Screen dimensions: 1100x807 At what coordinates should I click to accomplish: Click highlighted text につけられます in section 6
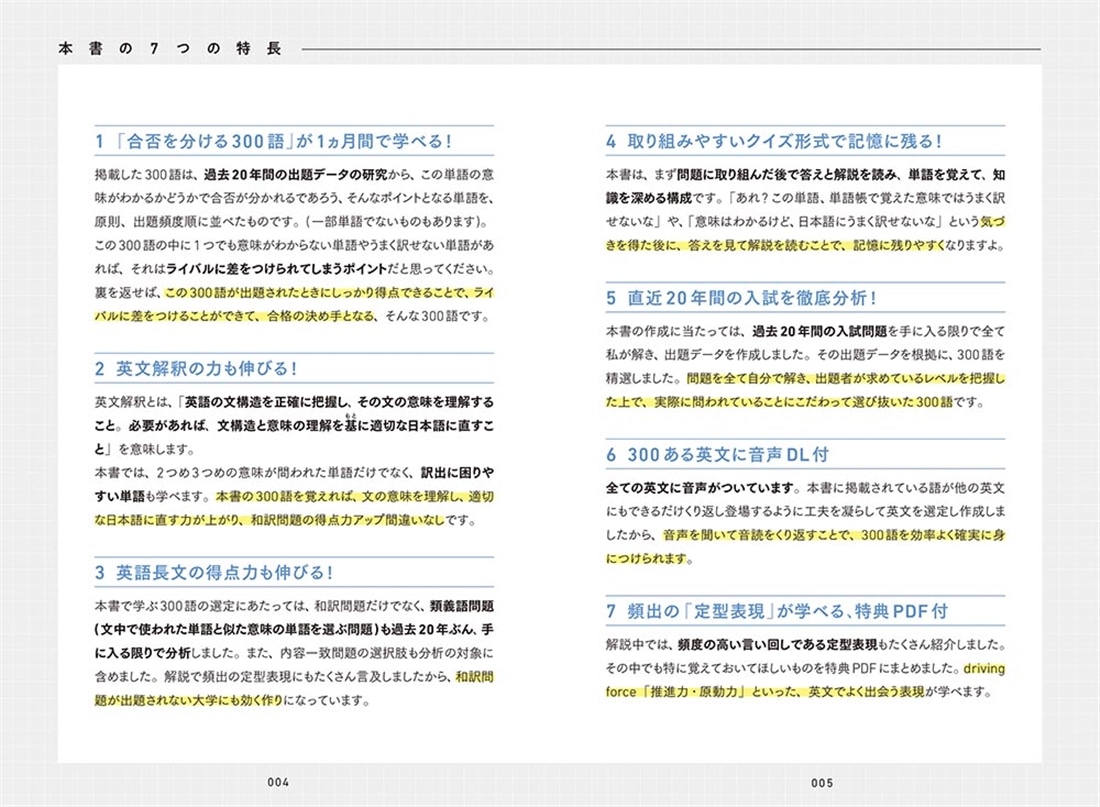(648, 559)
